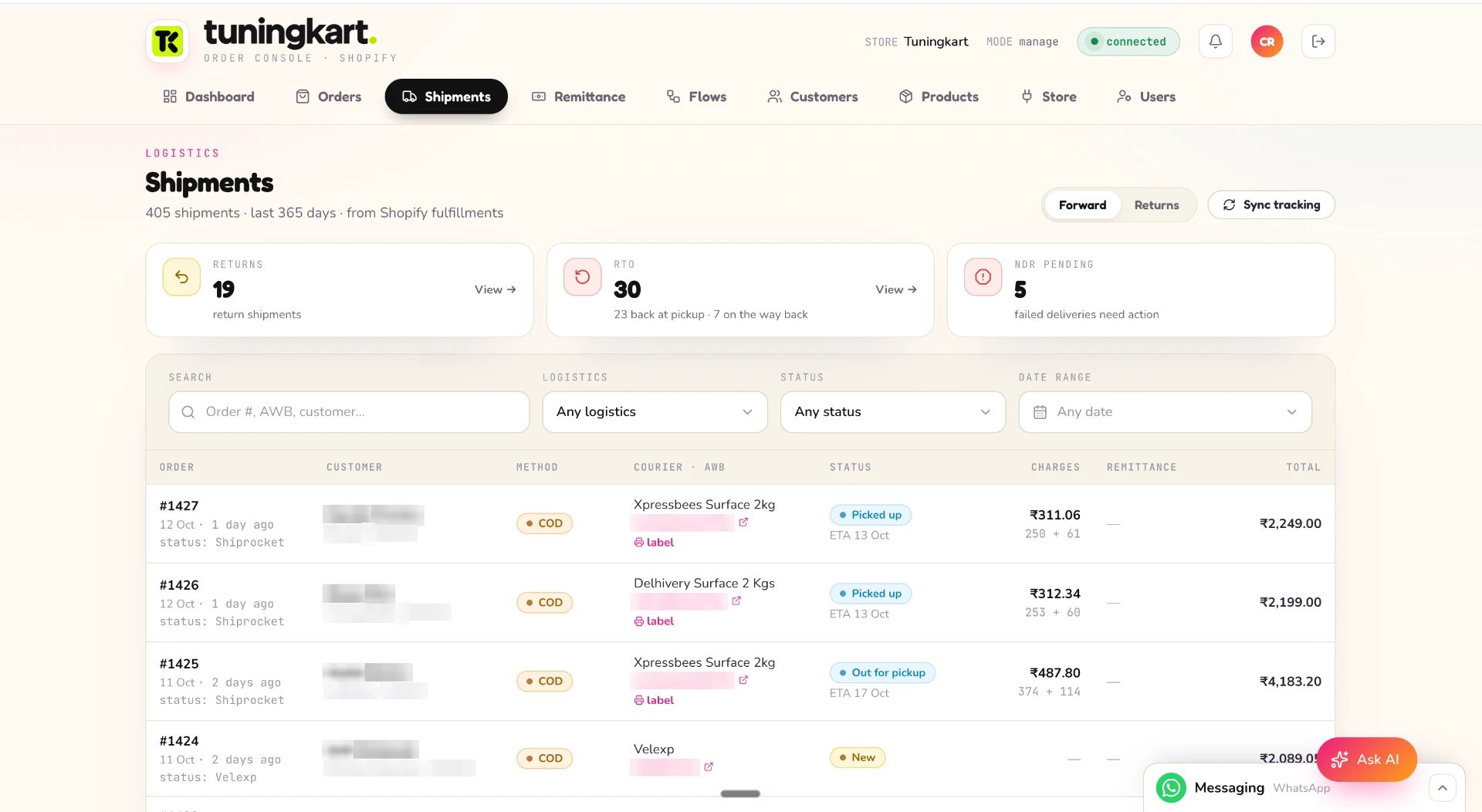Click the Sync tracking button

click(x=1271, y=205)
